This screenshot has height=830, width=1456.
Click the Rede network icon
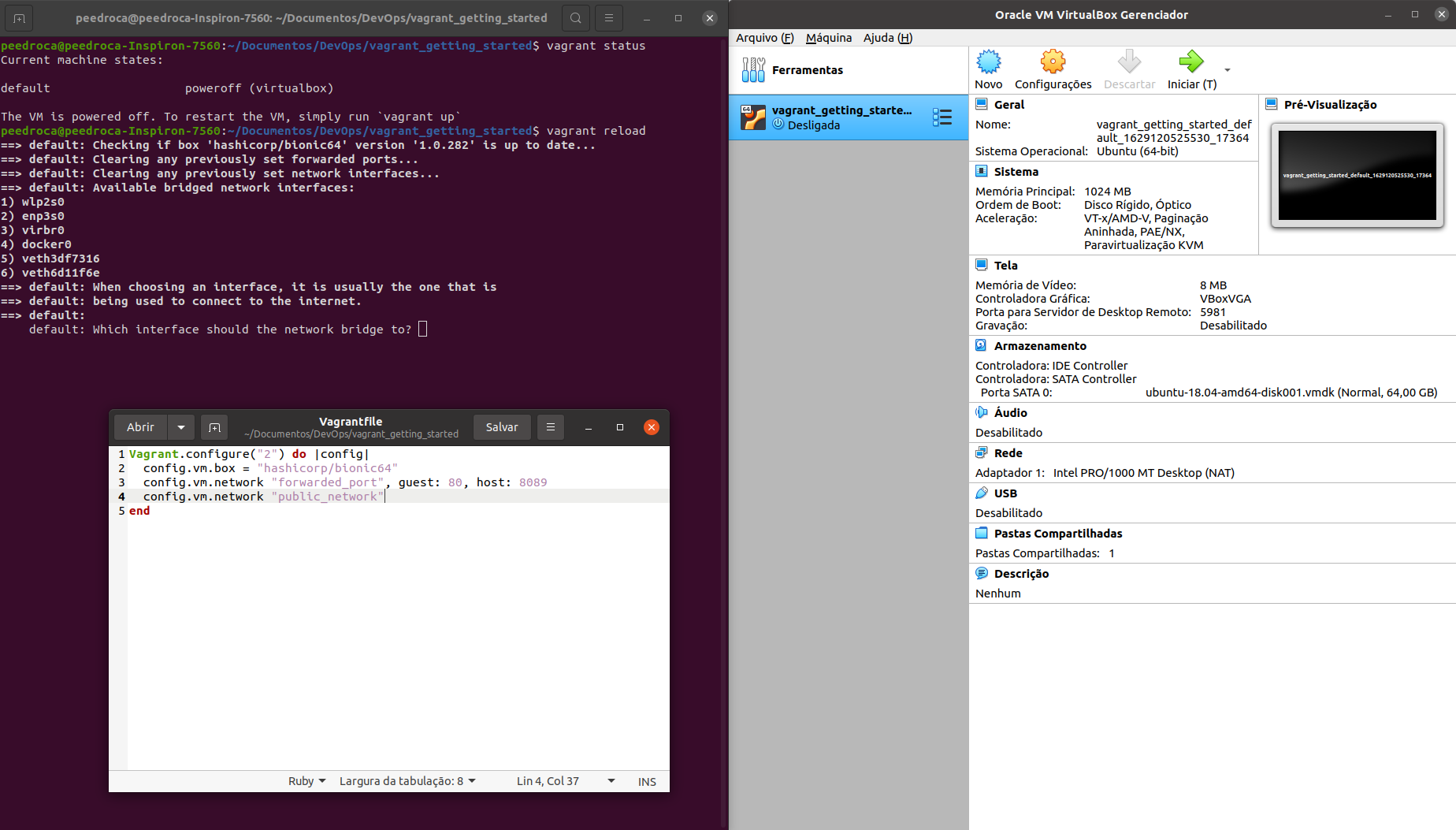coord(982,452)
